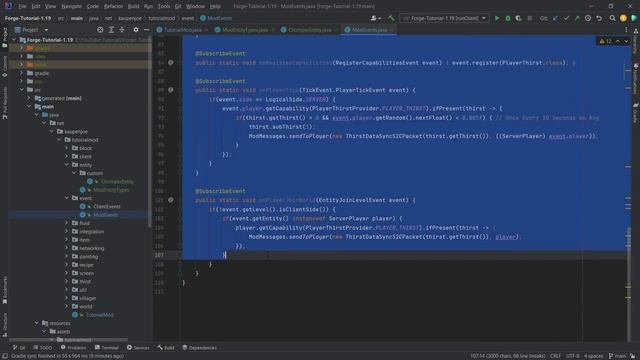This screenshot has height=360, width=640.
Task: Expand the gradle folder in tree
Action: [x=22, y=73]
